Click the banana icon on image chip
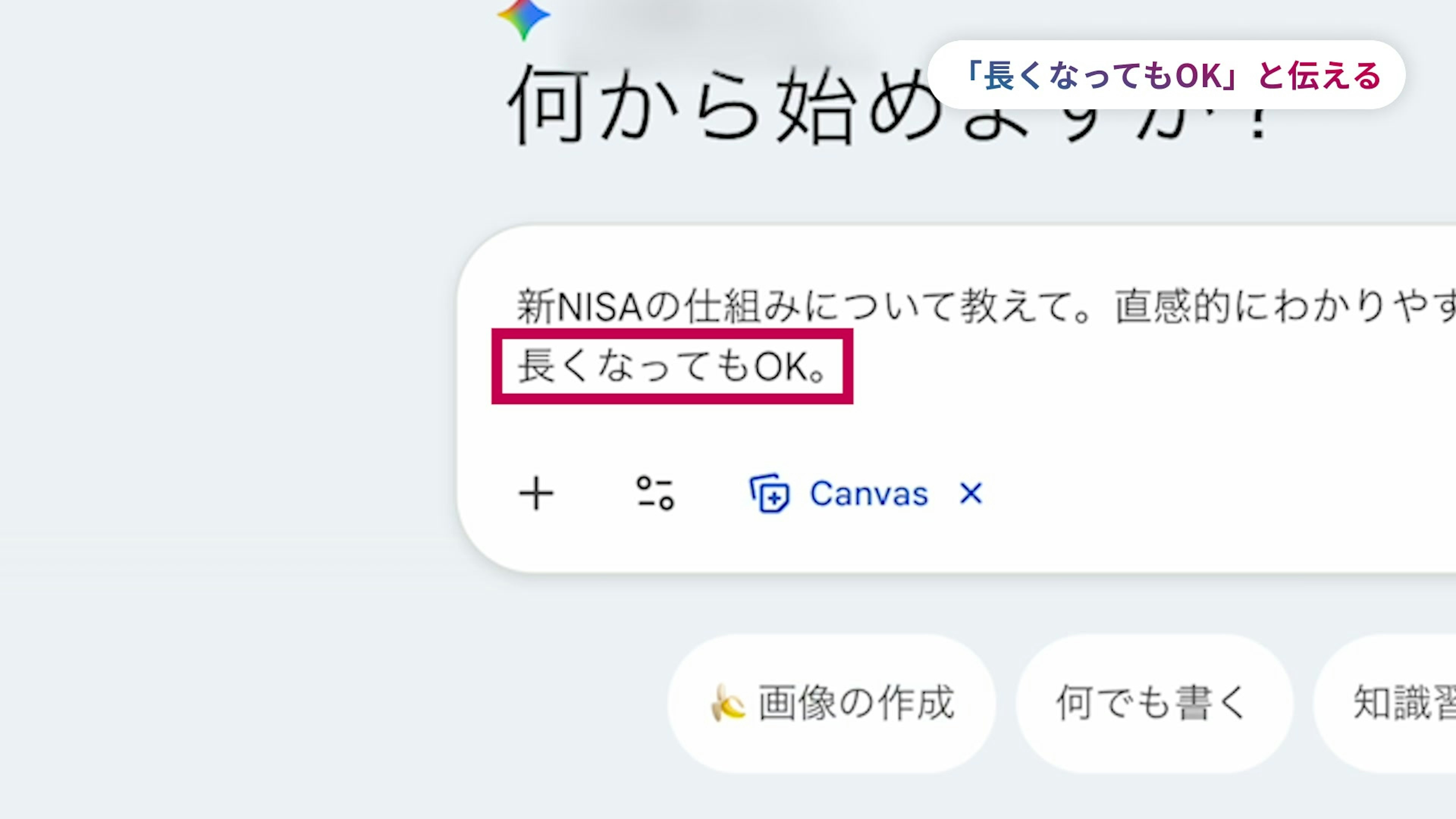 click(727, 703)
